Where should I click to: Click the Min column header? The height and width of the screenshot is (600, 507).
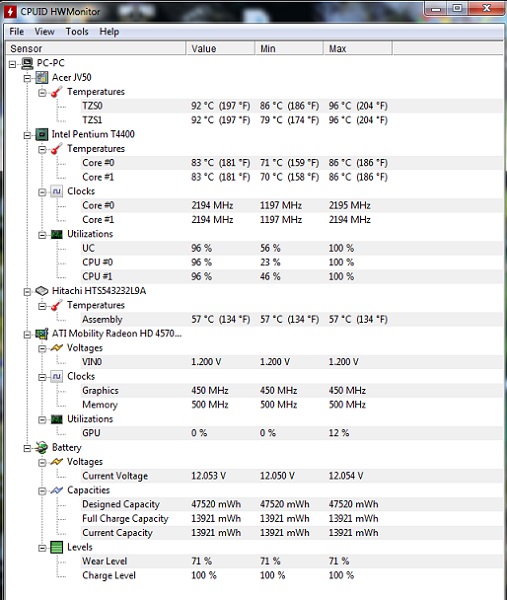pos(289,49)
